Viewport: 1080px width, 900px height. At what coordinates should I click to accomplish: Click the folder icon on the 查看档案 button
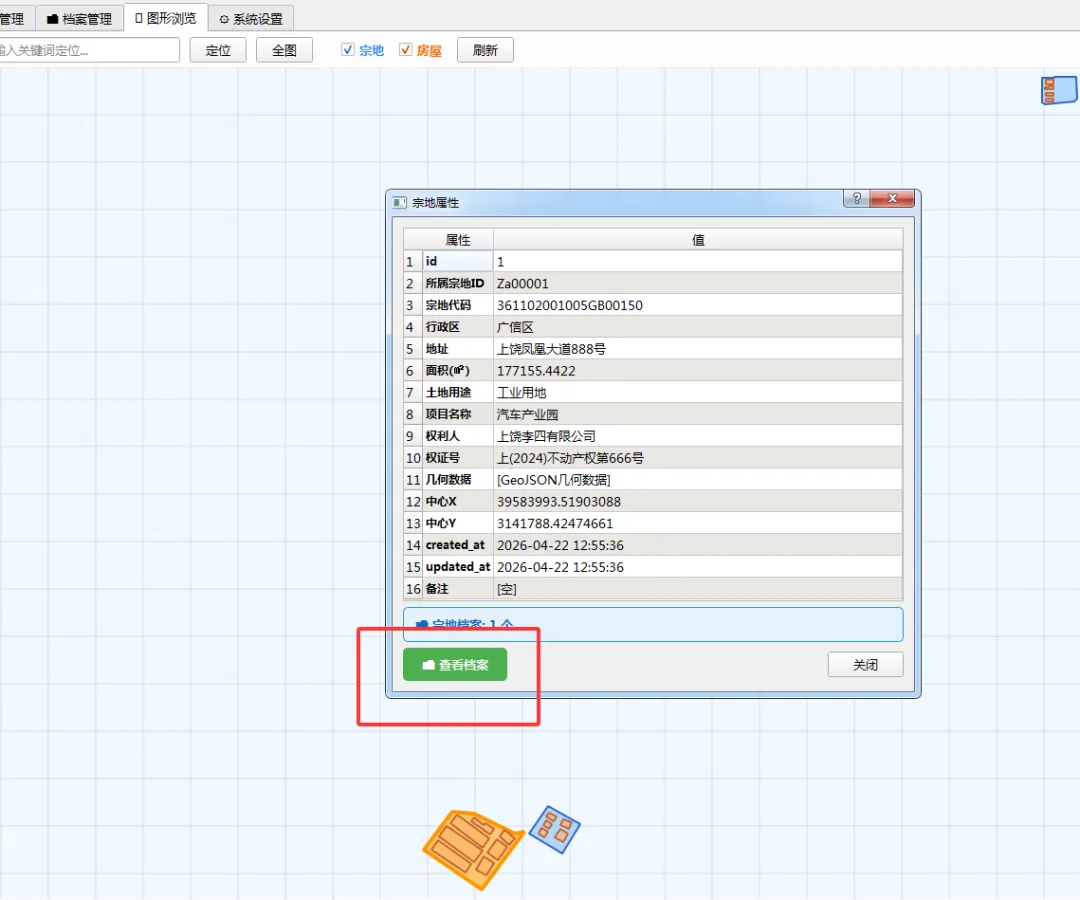point(428,665)
